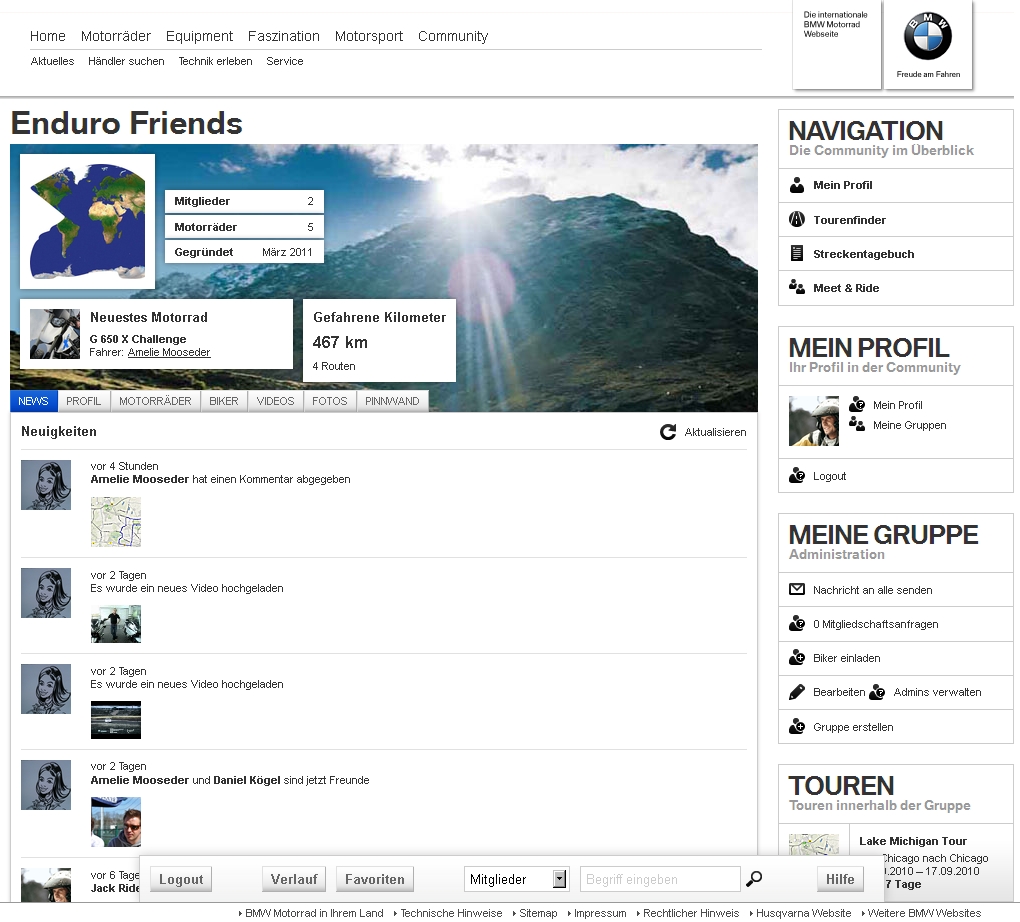Select the Bearbeiten pencil icon
Viewport: 1020px width, 922px height.
[x=797, y=692]
